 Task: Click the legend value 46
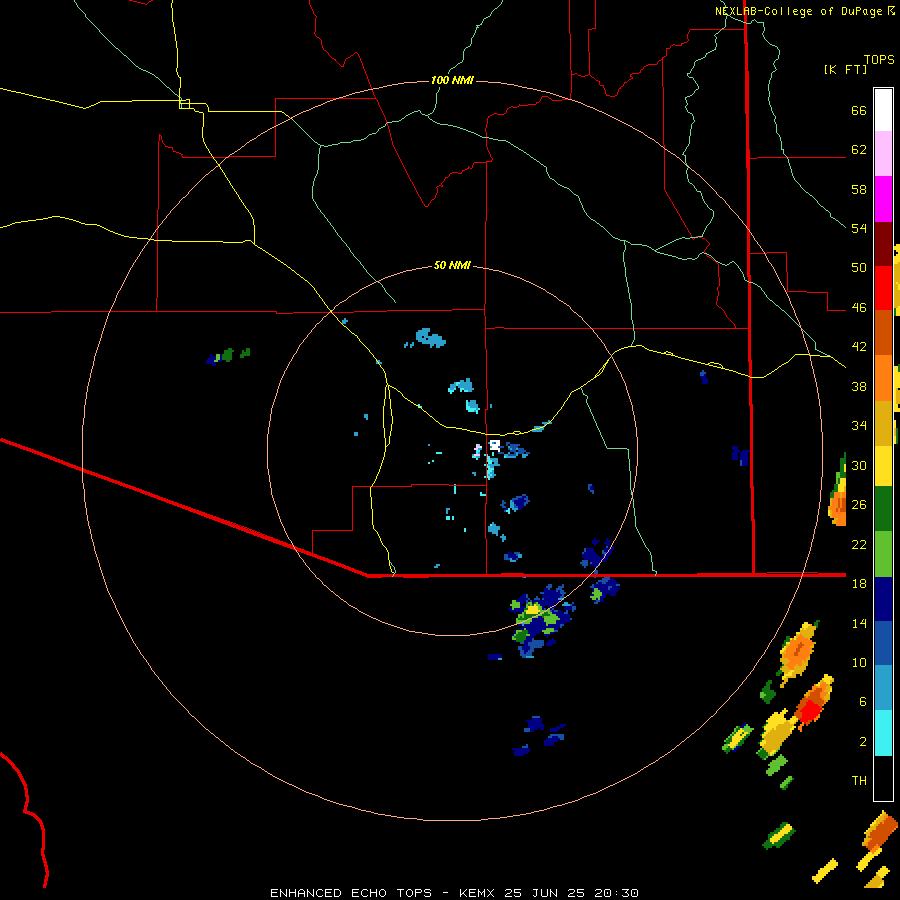pos(859,308)
